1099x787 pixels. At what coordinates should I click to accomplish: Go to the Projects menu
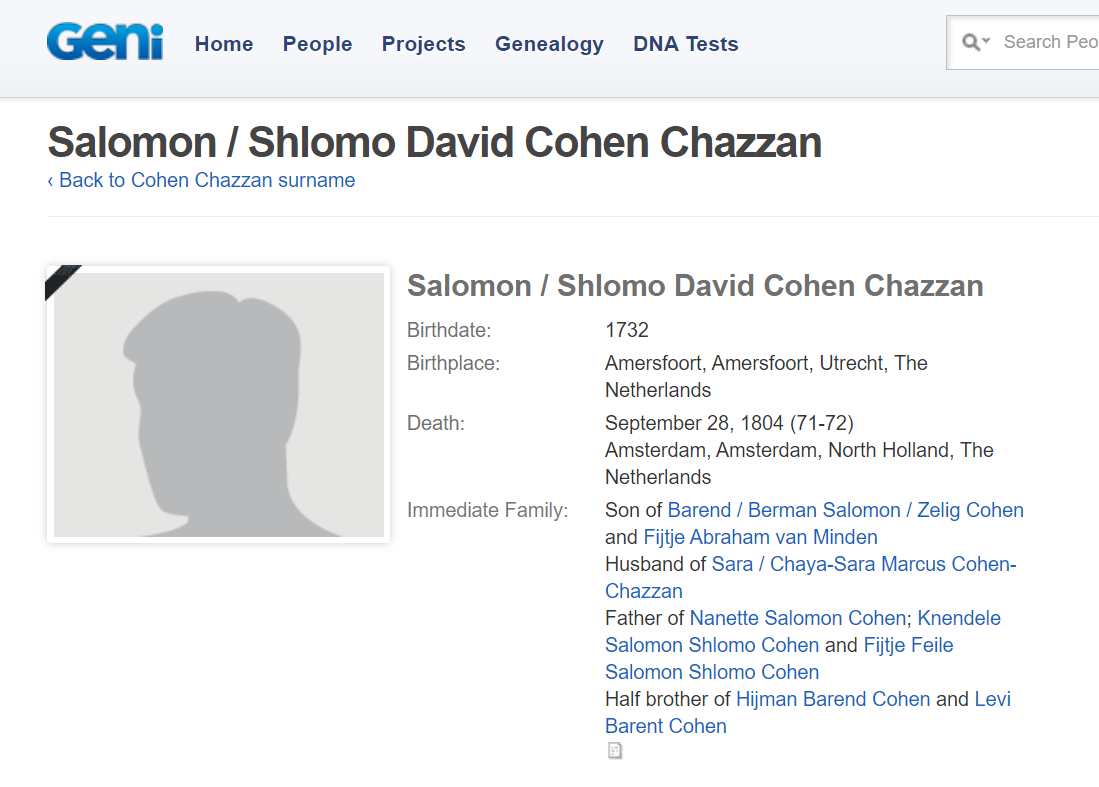coord(423,44)
